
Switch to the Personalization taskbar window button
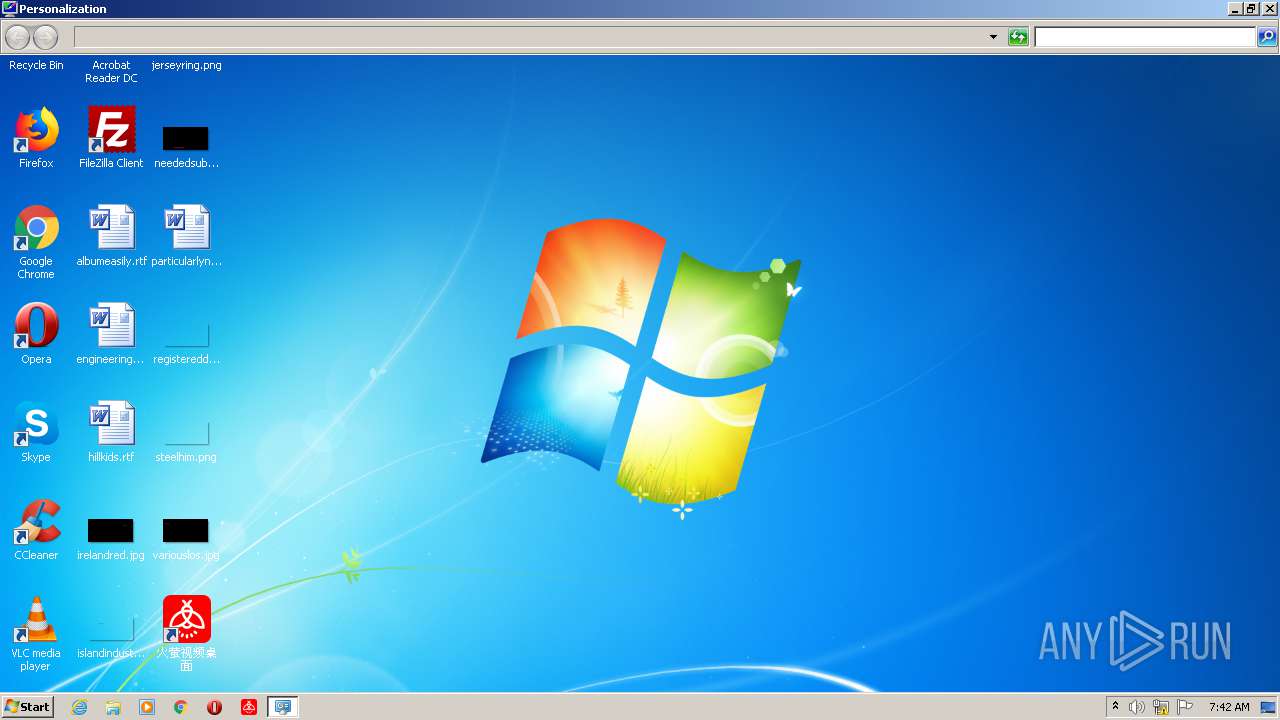283,707
